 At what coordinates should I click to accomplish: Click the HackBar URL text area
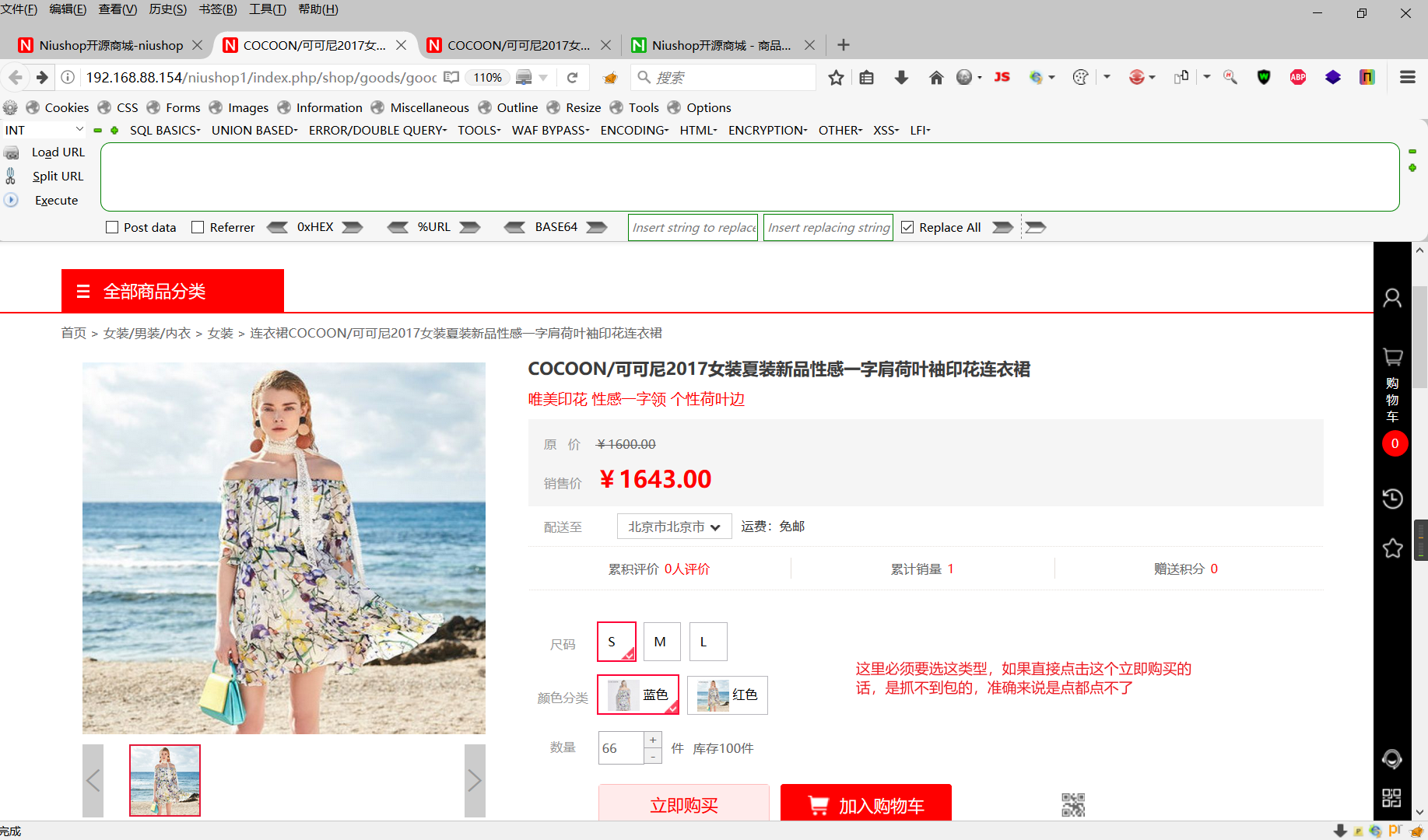(750, 177)
